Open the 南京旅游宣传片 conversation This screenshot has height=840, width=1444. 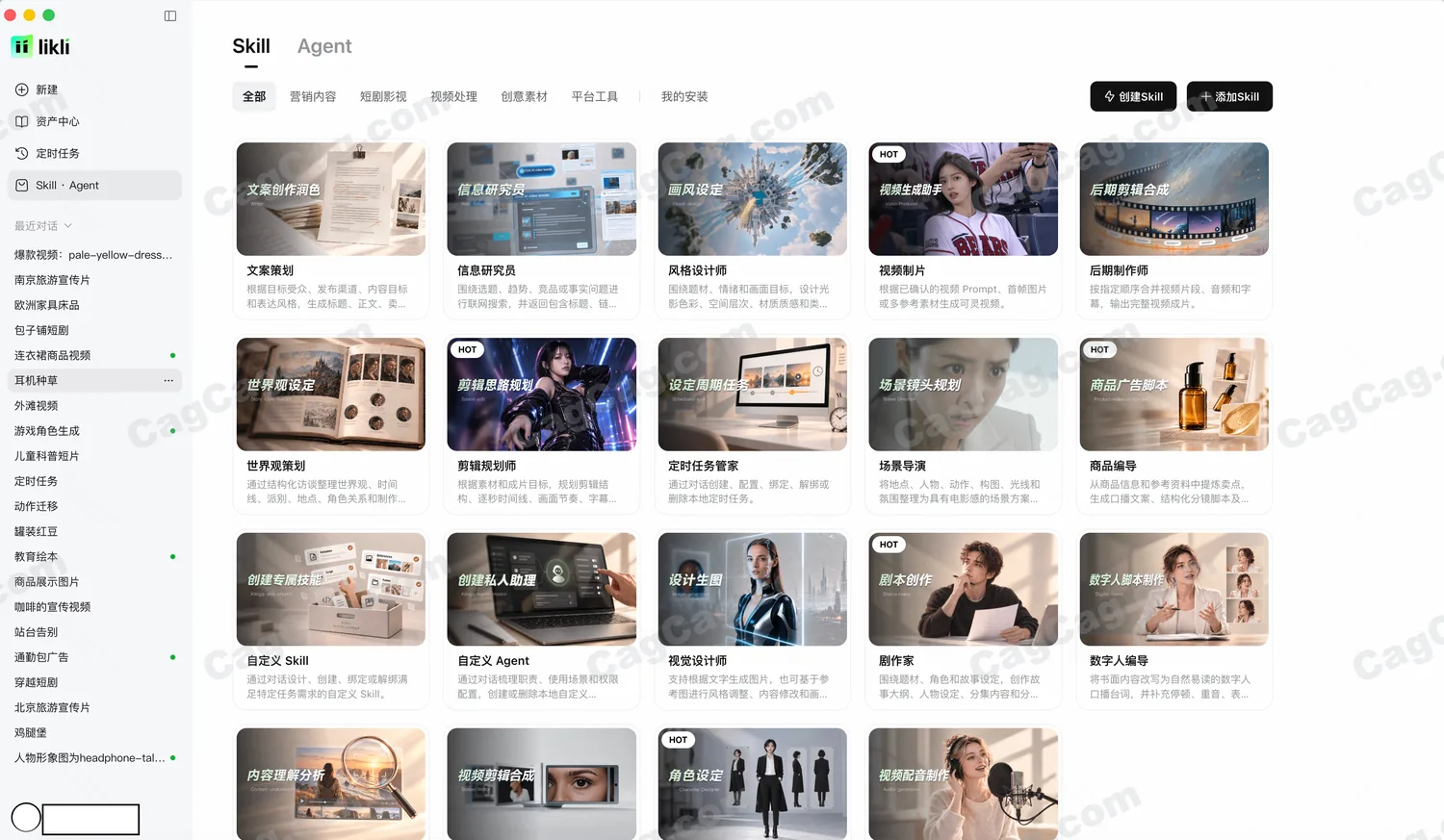tap(94, 280)
